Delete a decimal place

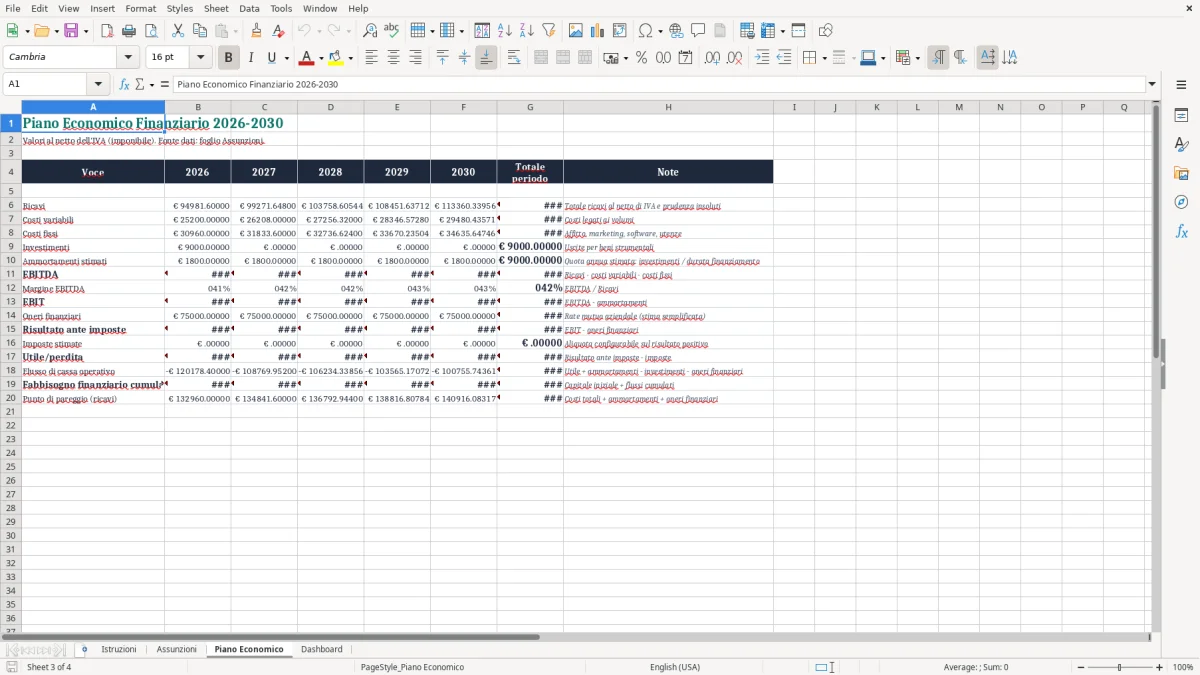pos(735,58)
